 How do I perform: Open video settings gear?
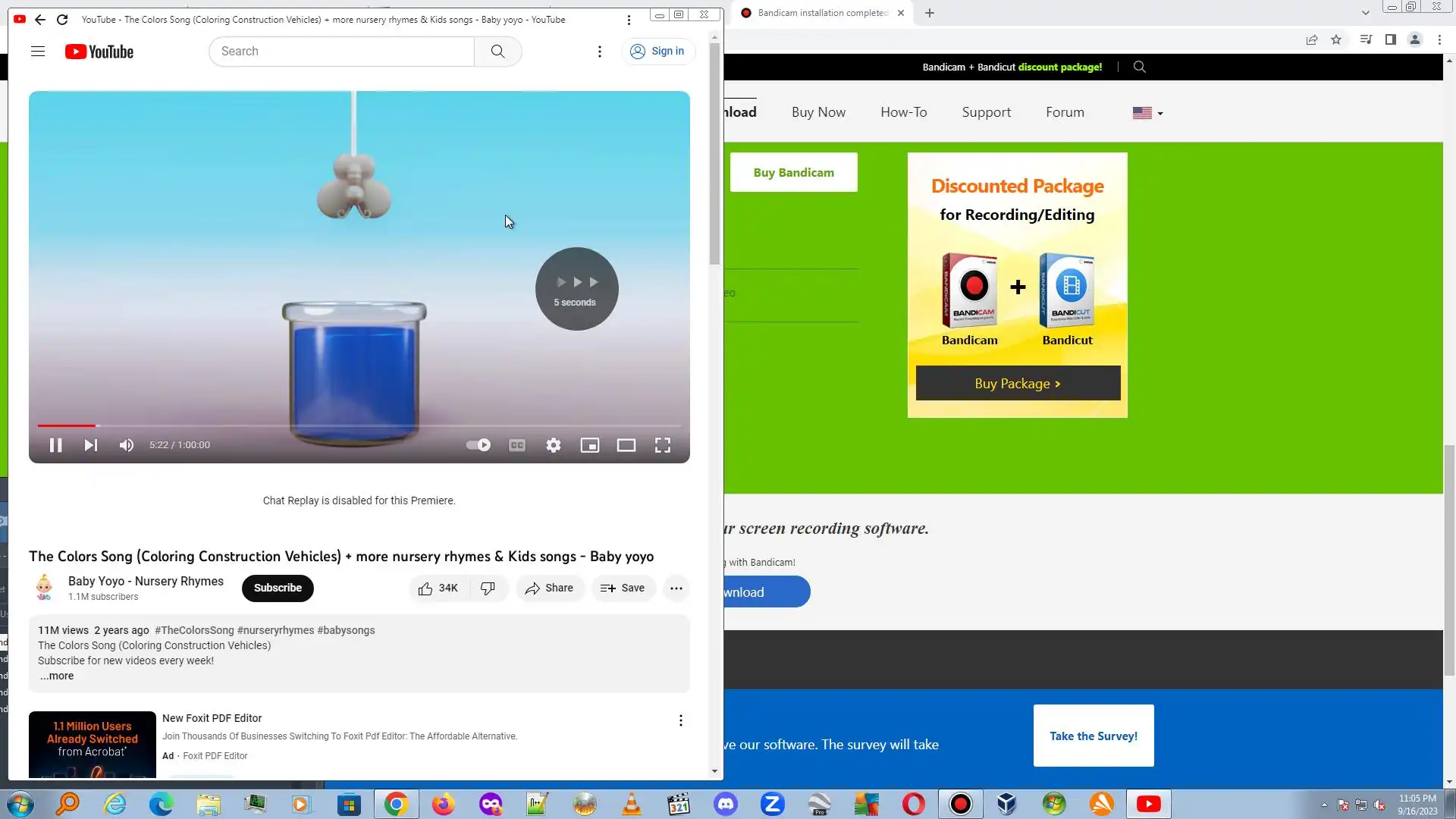coord(554,445)
